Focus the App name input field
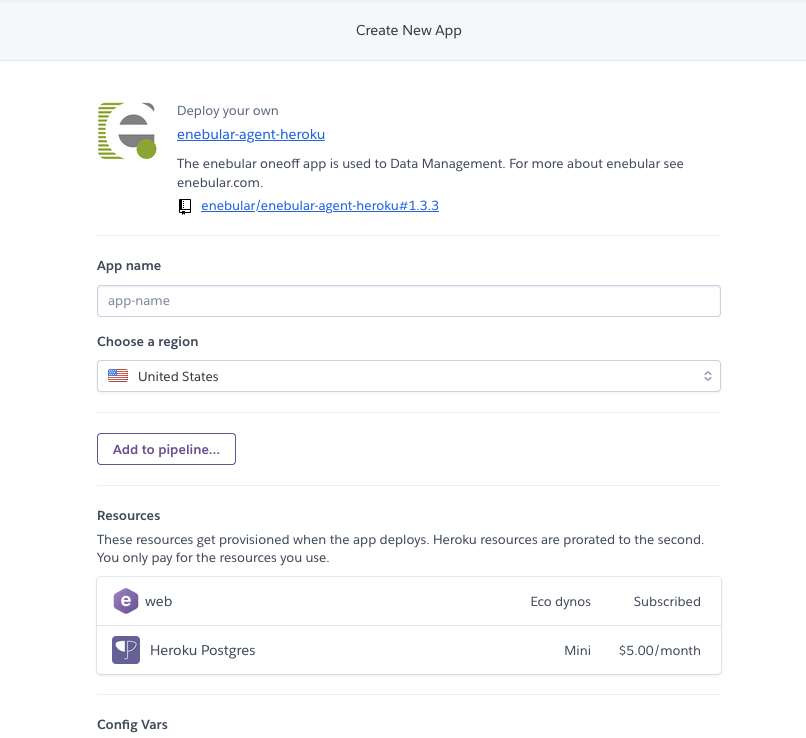The height and width of the screenshot is (738, 806). click(x=409, y=301)
